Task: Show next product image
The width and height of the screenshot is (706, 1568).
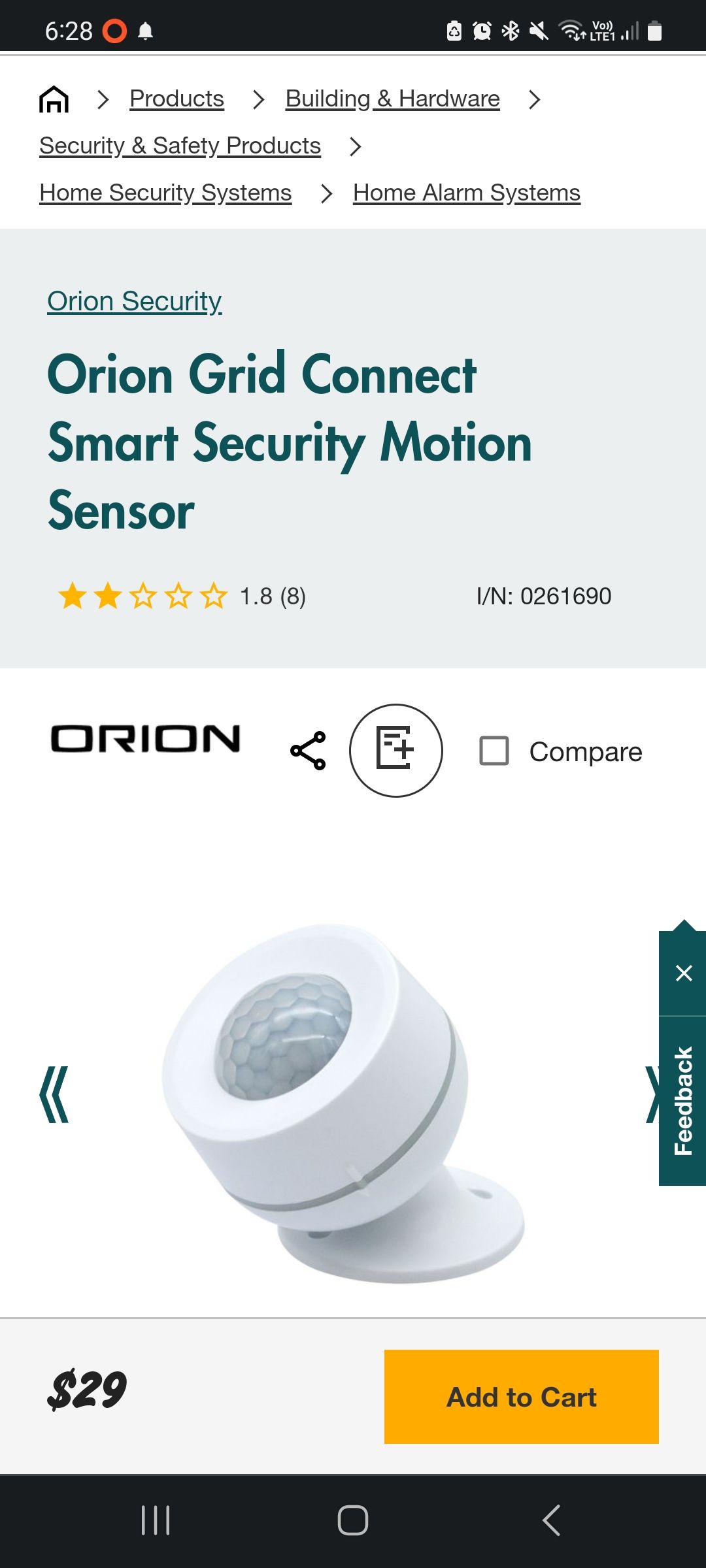Action: pos(652,1095)
